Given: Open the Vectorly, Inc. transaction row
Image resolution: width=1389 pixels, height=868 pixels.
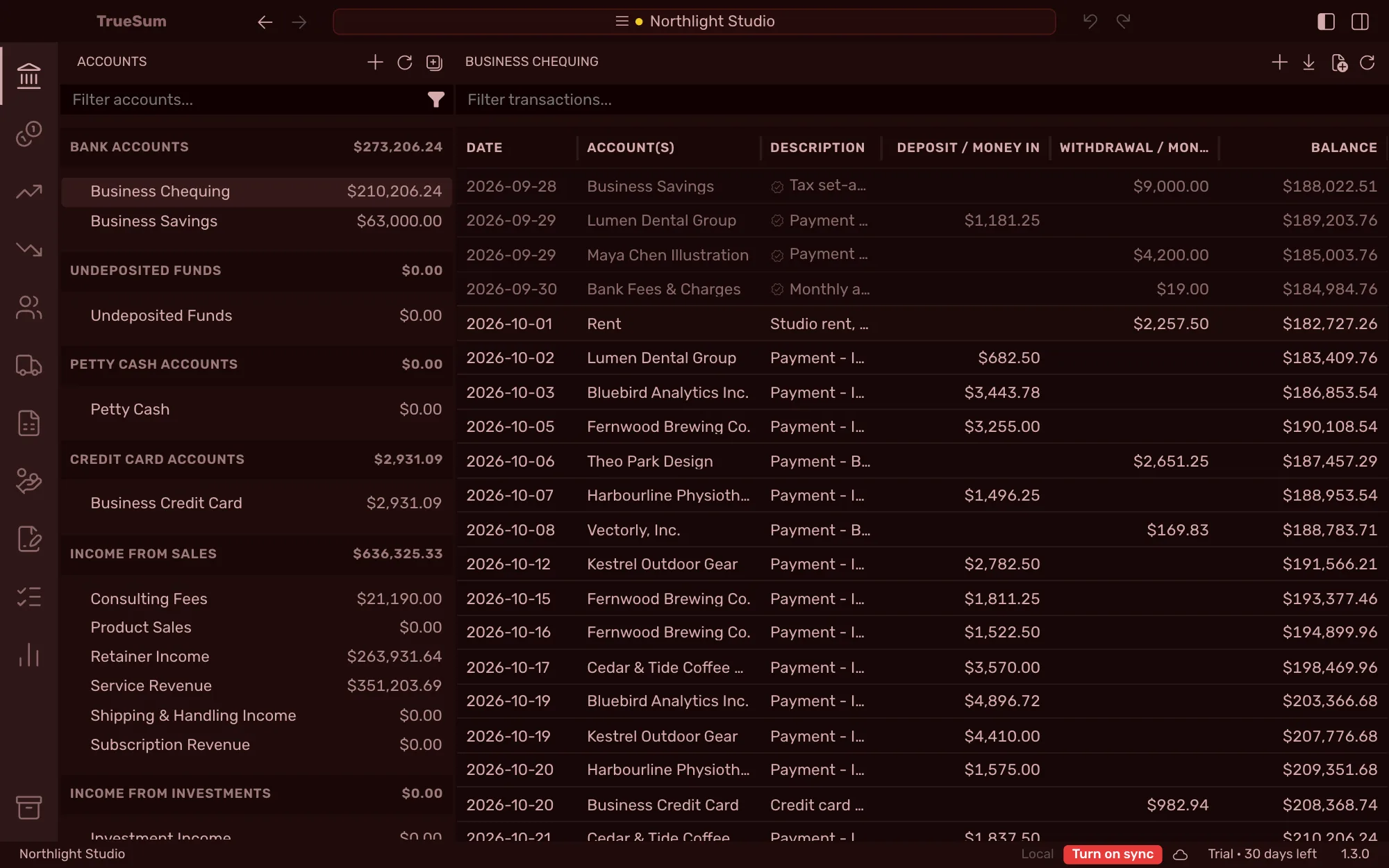Looking at the screenshot, I should [x=922, y=531].
